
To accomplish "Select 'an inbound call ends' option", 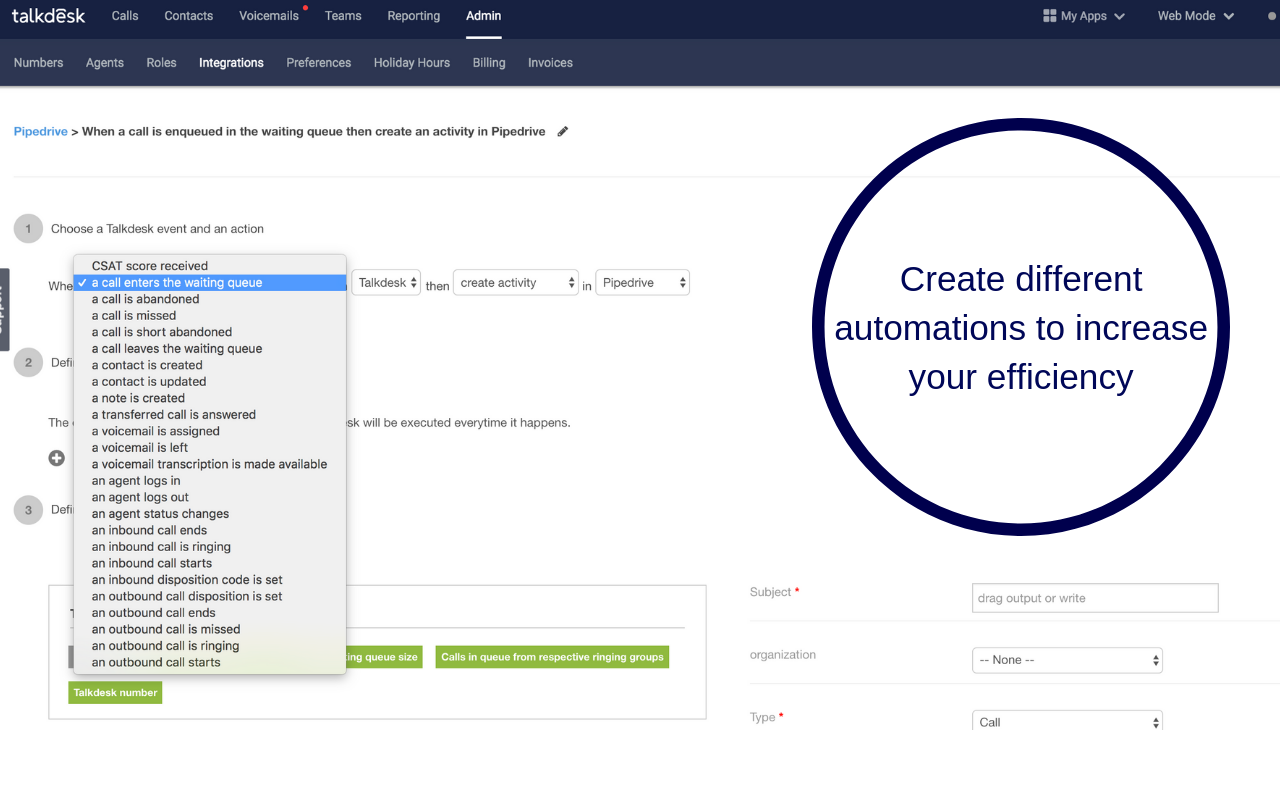I will coord(210,530).
